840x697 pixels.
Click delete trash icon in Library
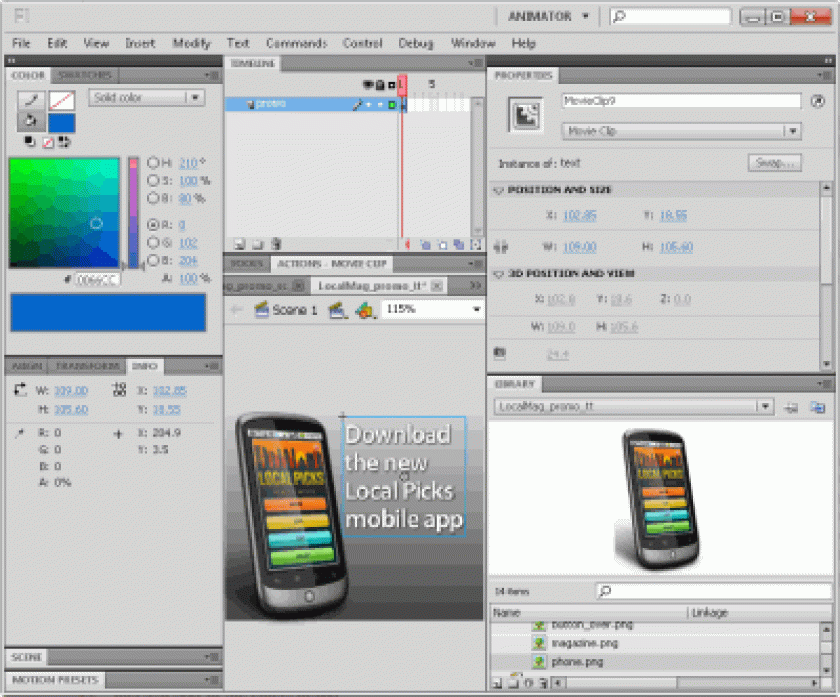pos(543,683)
